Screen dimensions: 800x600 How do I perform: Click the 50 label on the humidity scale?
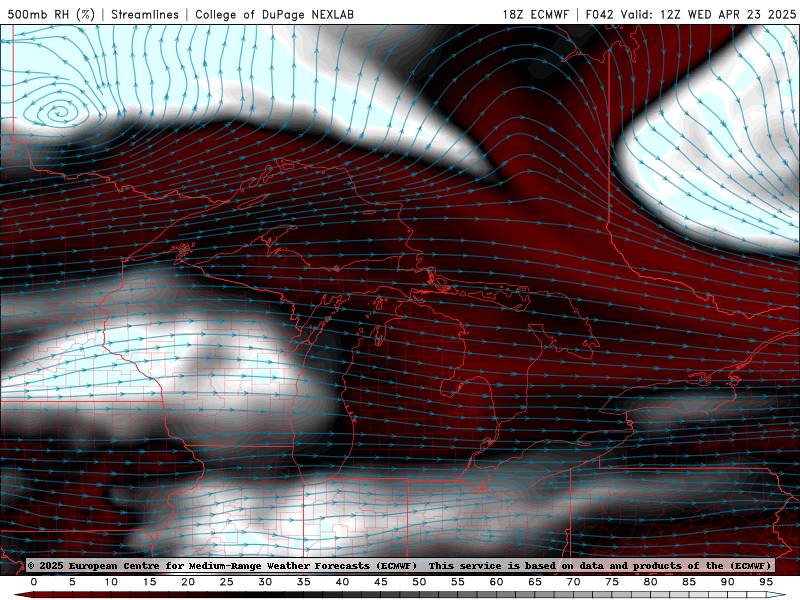tap(419, 582)
